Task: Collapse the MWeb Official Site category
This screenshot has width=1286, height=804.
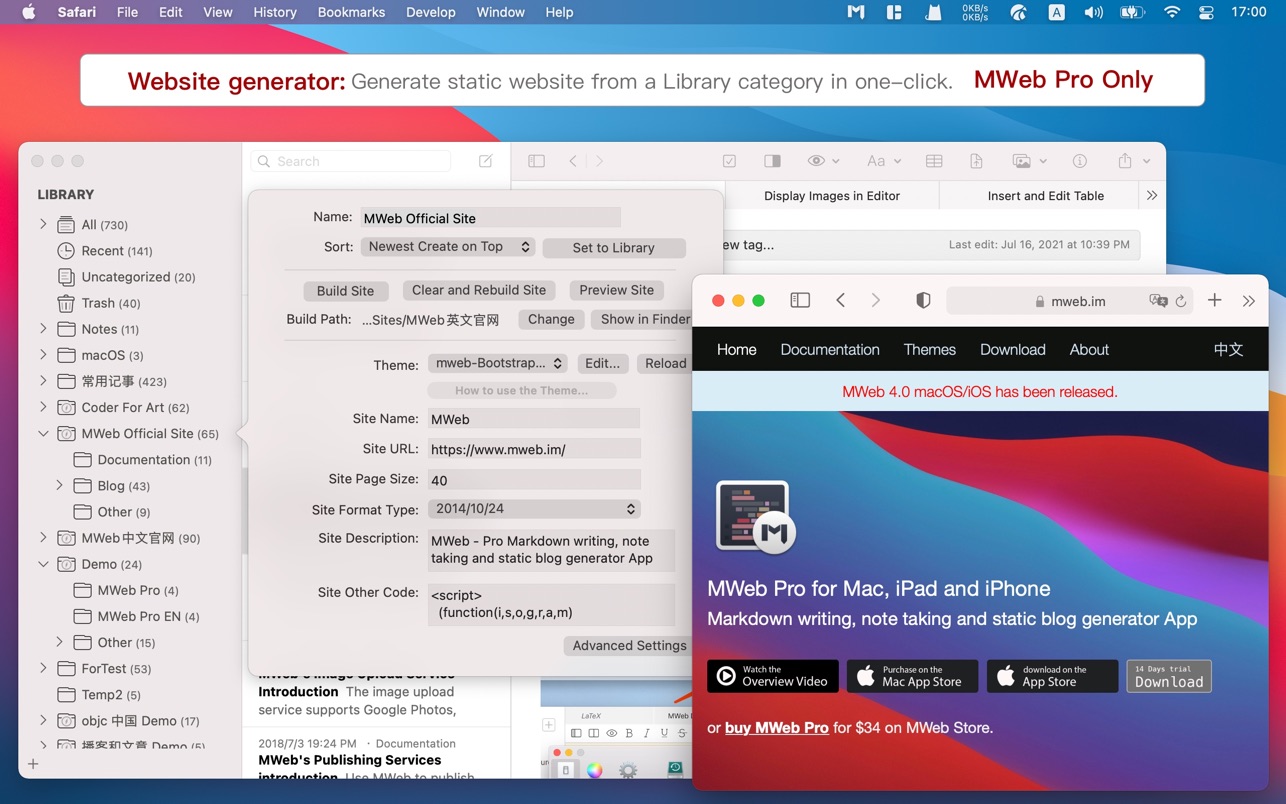Action: click(43, 434)
